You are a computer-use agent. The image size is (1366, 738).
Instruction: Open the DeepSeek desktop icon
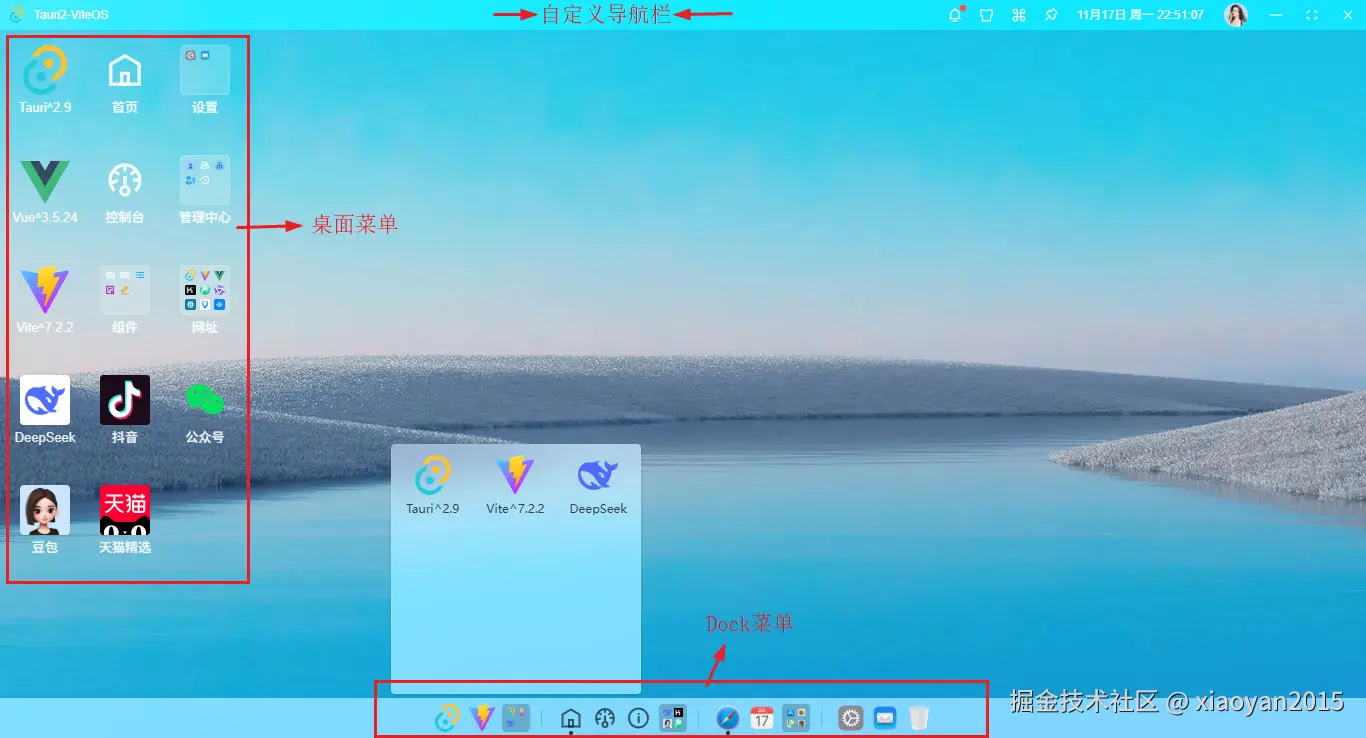(x=44, y=400)
